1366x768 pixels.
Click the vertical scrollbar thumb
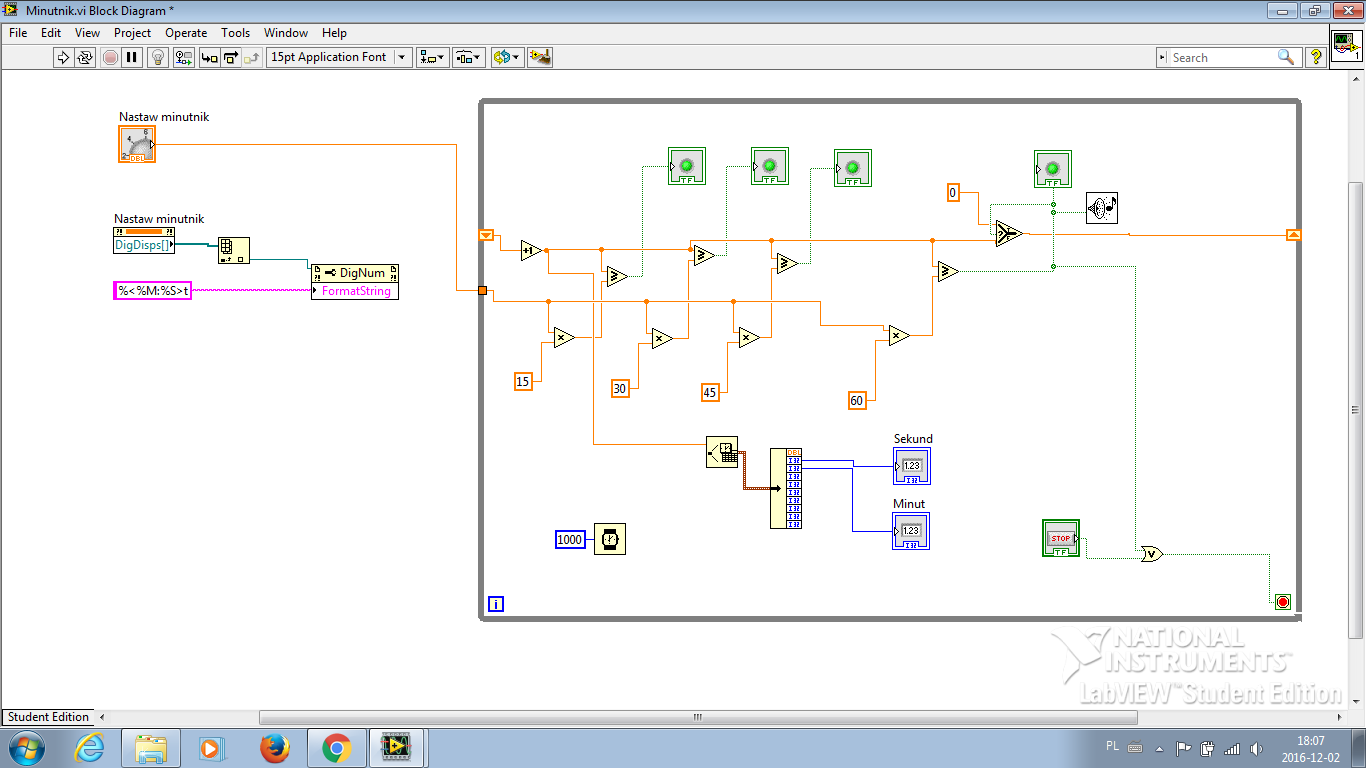pyautogui.click(x=1356, y=410)
